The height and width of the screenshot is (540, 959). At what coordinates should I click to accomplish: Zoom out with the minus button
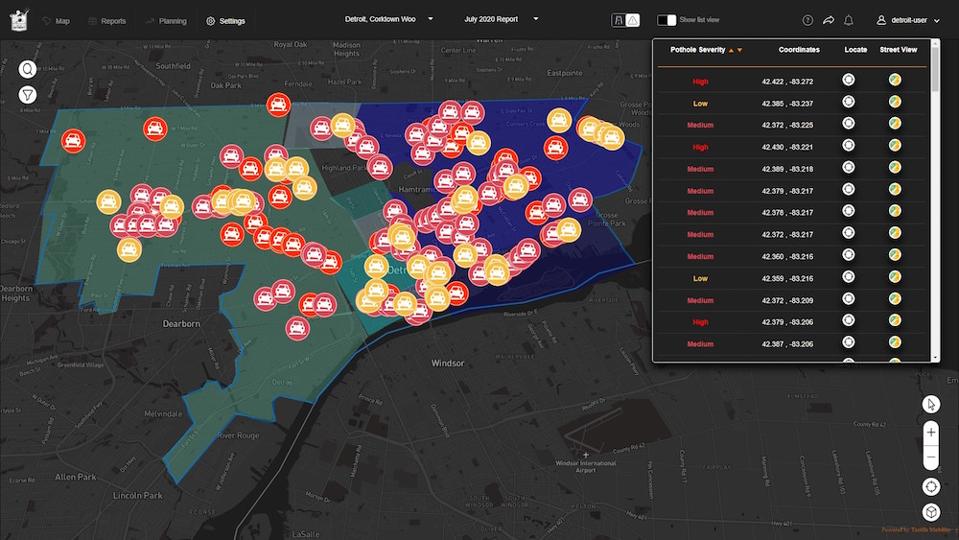click(931, 457)
